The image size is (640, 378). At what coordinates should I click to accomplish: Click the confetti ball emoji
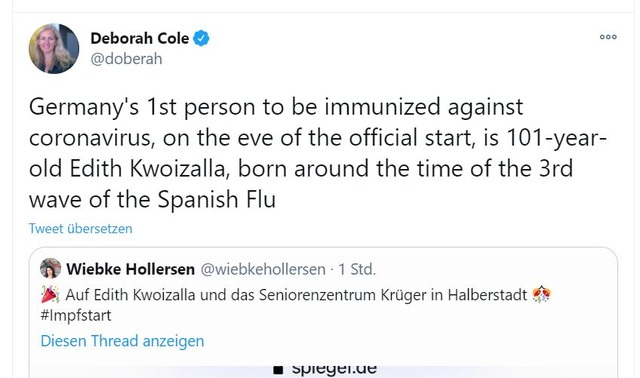pos(542,294)
